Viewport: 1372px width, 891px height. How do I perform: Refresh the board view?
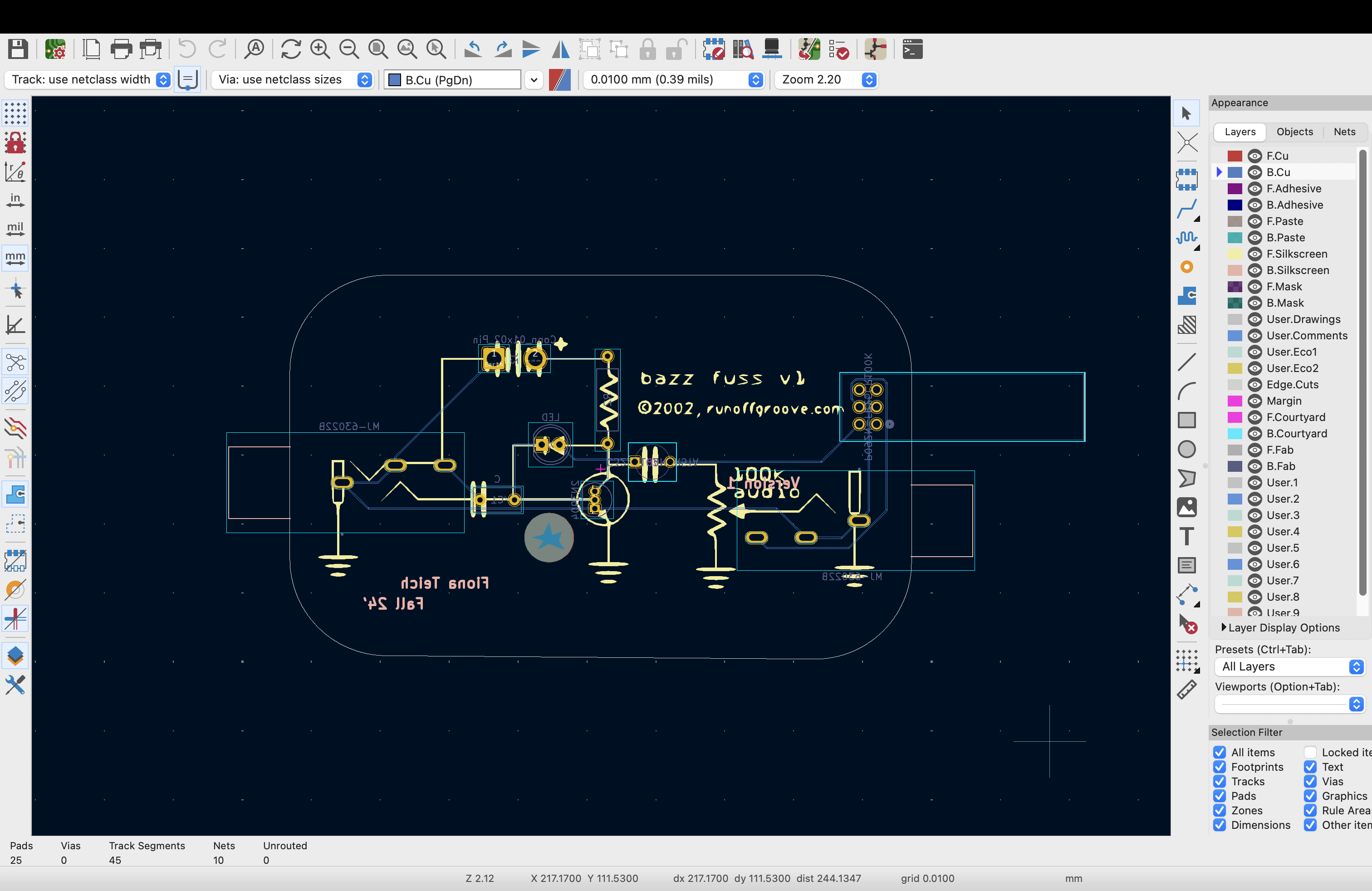point(291,49)
